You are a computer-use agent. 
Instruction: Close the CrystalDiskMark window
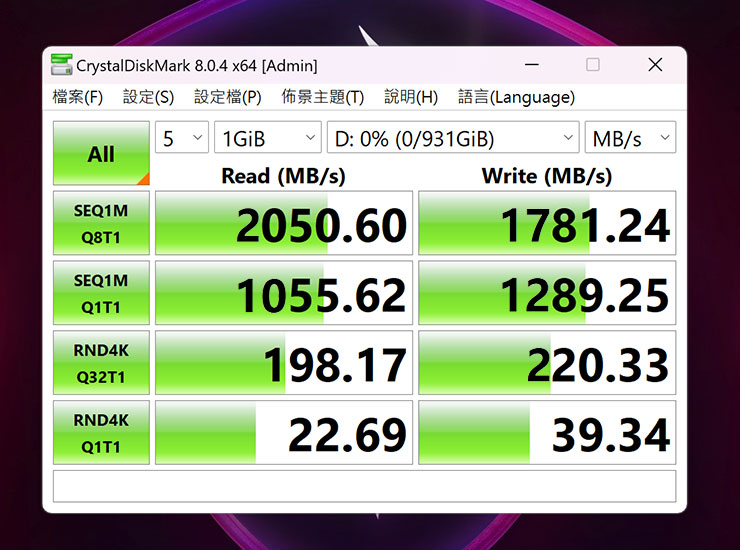click(x=655, y=65)
